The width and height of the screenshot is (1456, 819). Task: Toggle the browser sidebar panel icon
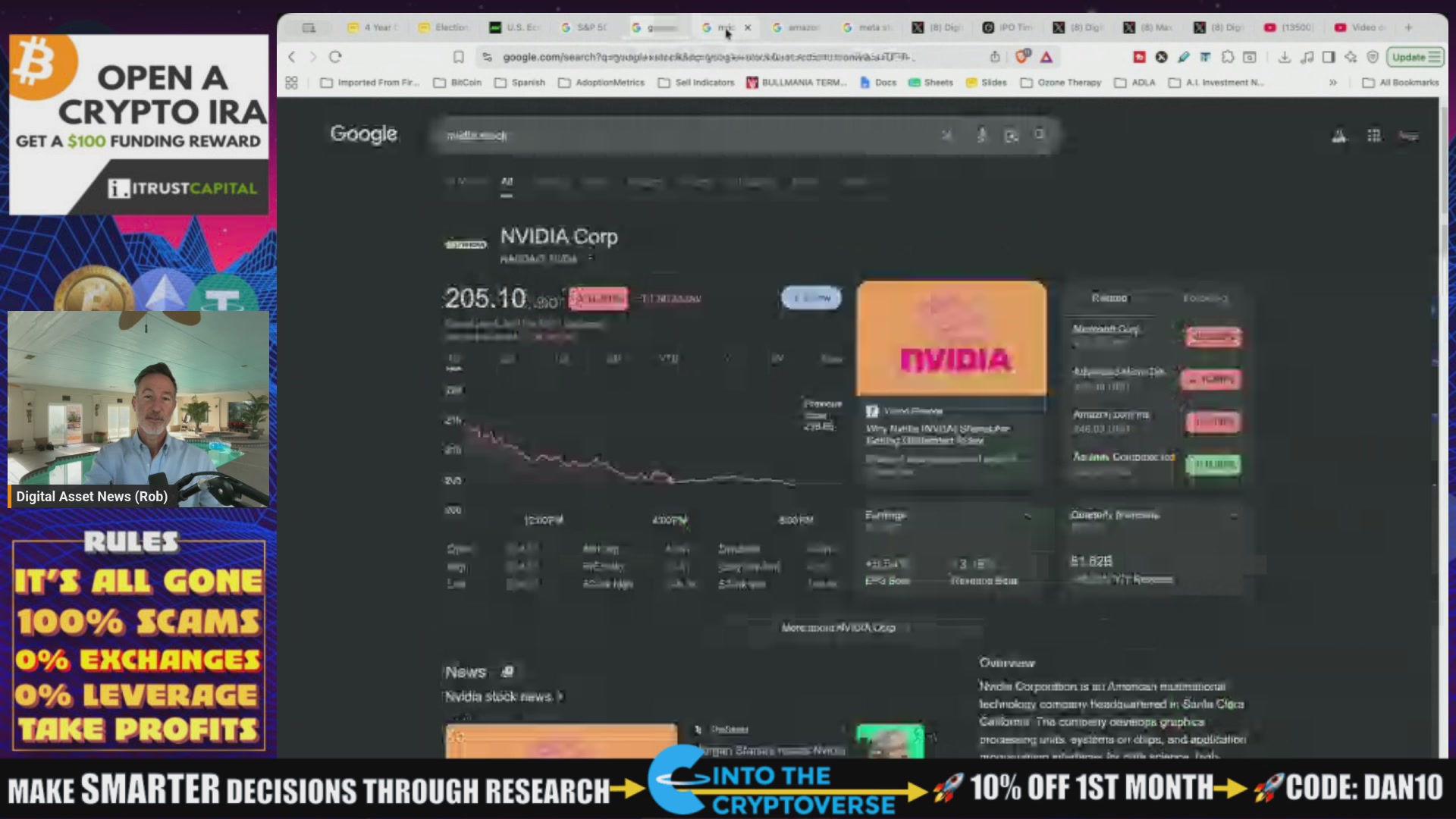1329,57
